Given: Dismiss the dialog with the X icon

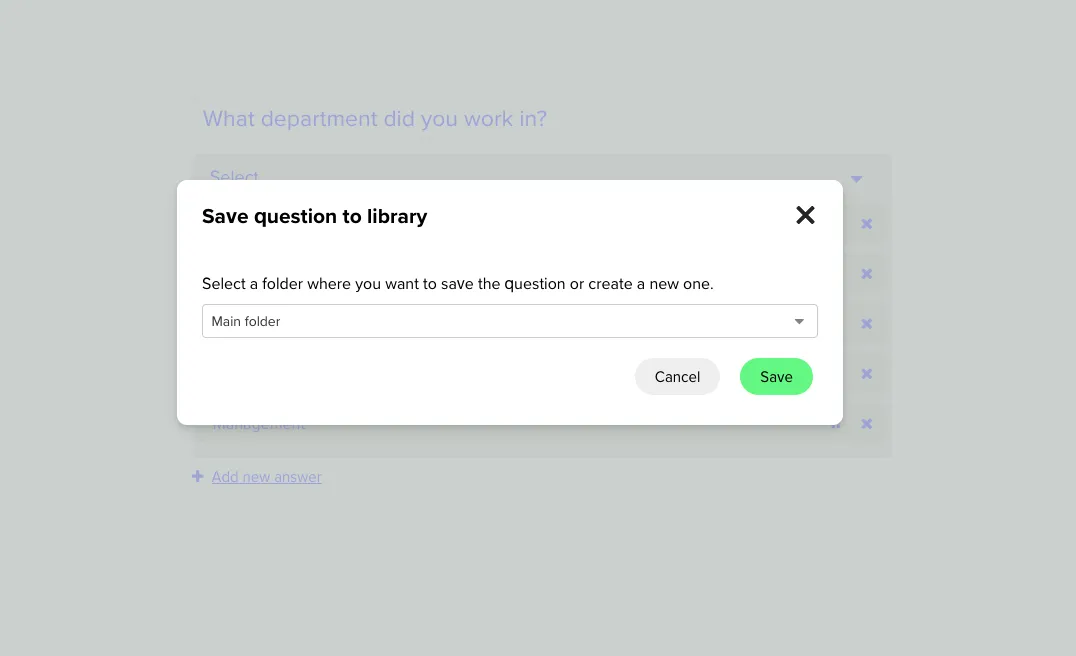Looking at the screenshot, I should [805, 215].
